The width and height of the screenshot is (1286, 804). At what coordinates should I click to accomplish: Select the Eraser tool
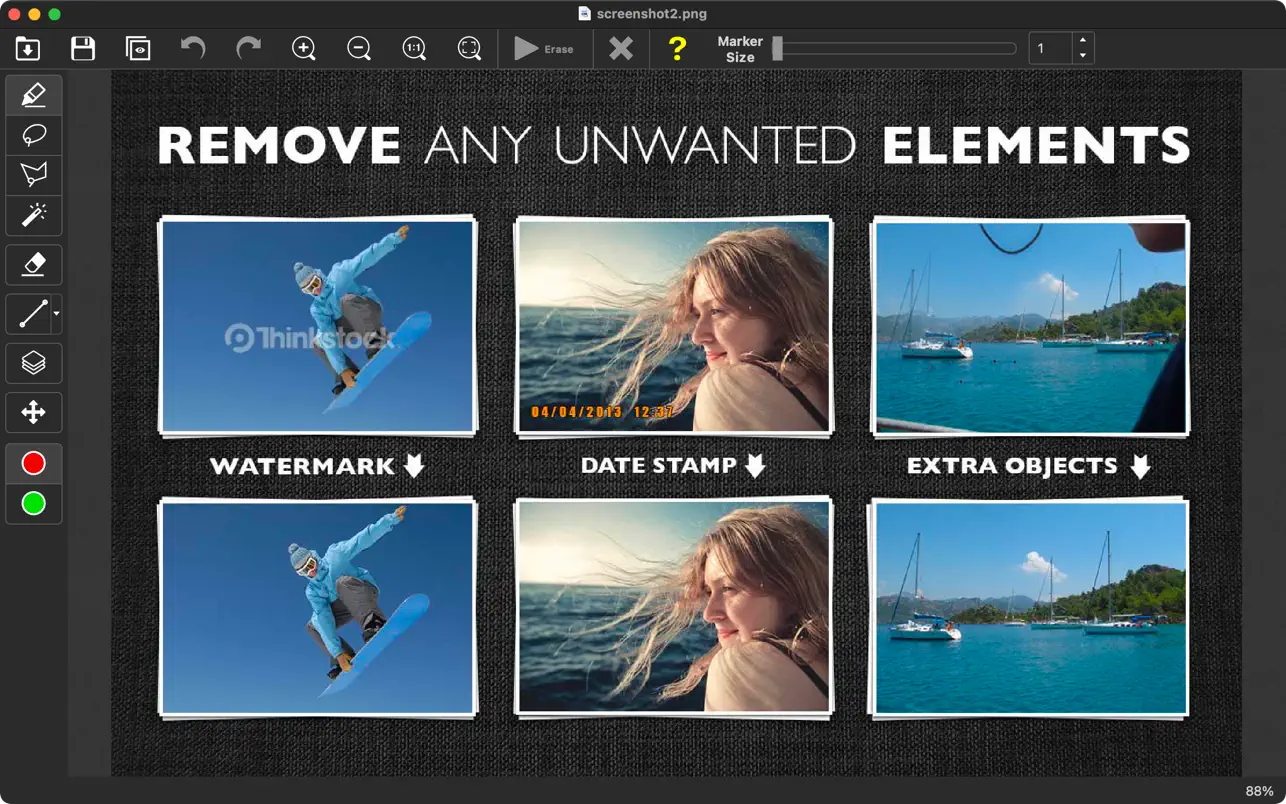(x=33, y=264)
